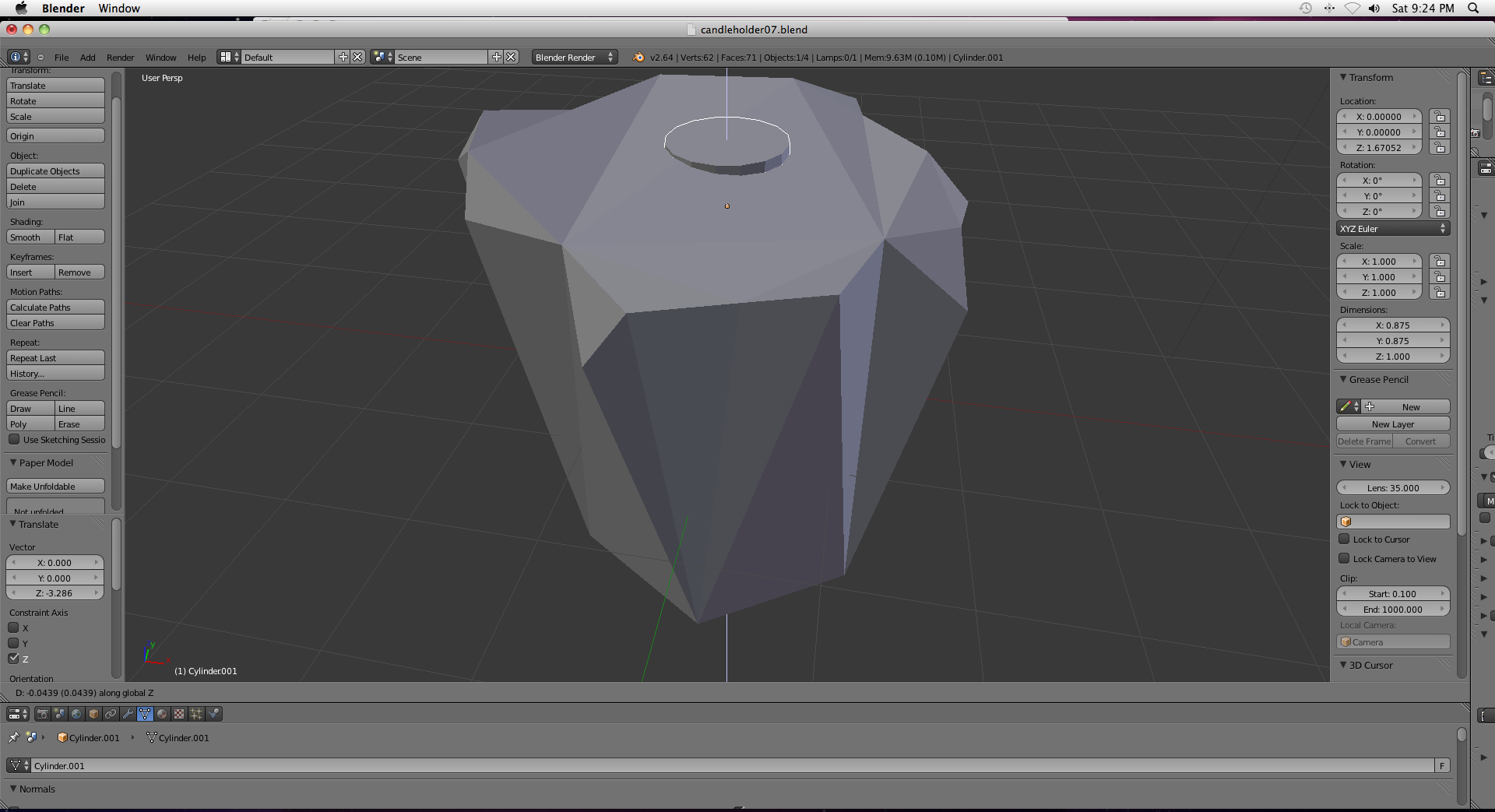Open the Help menu
Image resolution: width=1495 pixels, height=812 pixels.
(x=197, y=58)
